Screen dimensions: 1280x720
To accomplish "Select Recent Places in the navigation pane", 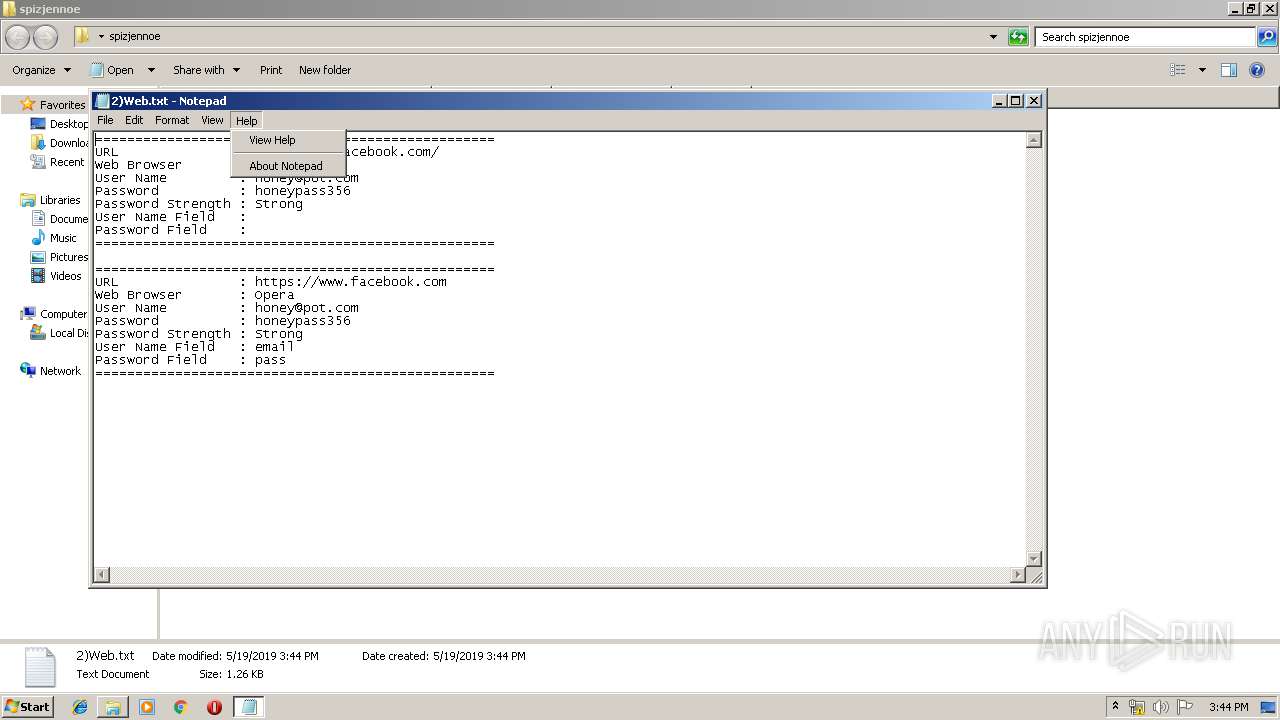I will pos(59,162).
